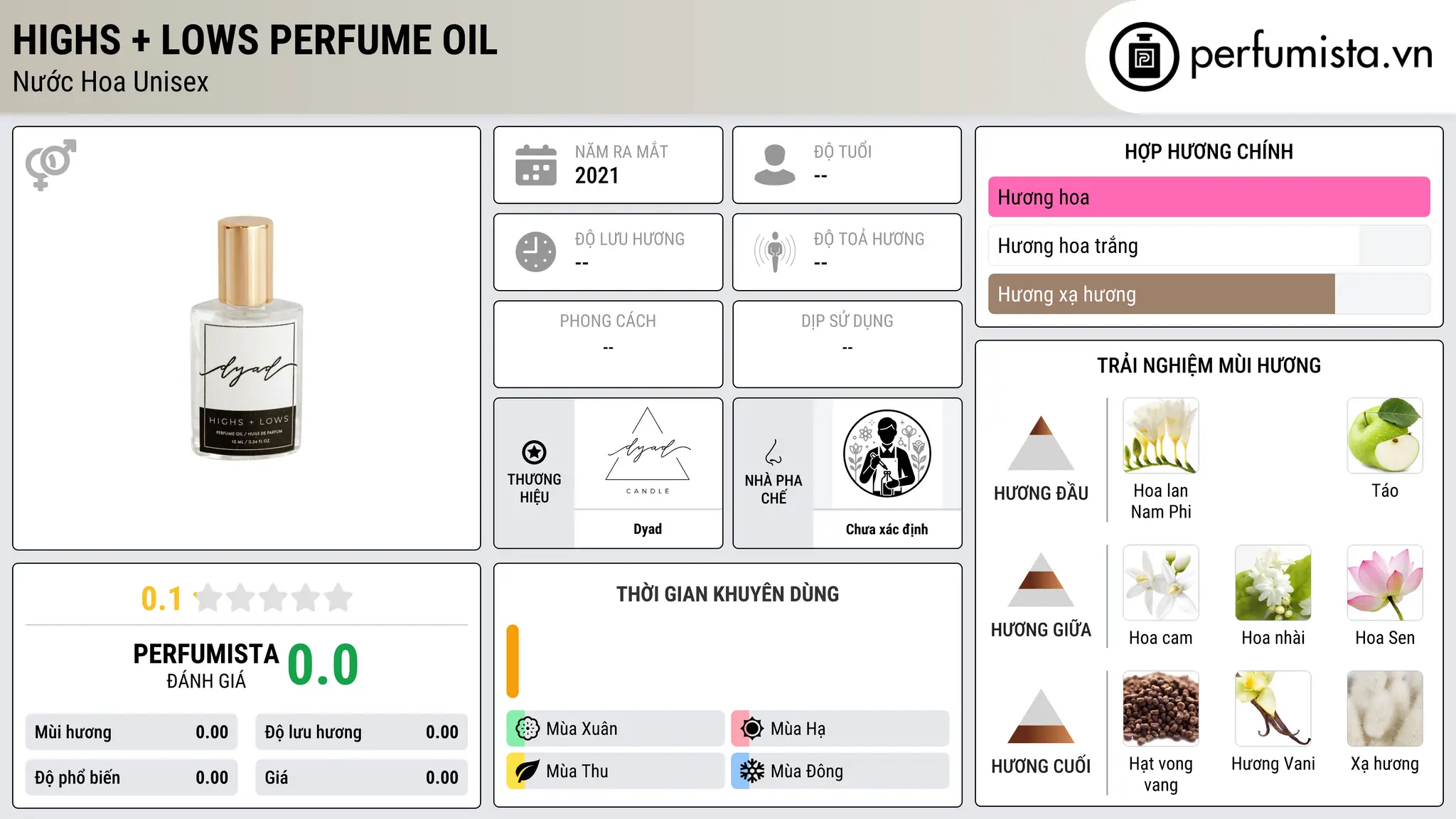Select the Hương Vani note image
Screen dimensions: 1456x819
(x=1273, y=709)
